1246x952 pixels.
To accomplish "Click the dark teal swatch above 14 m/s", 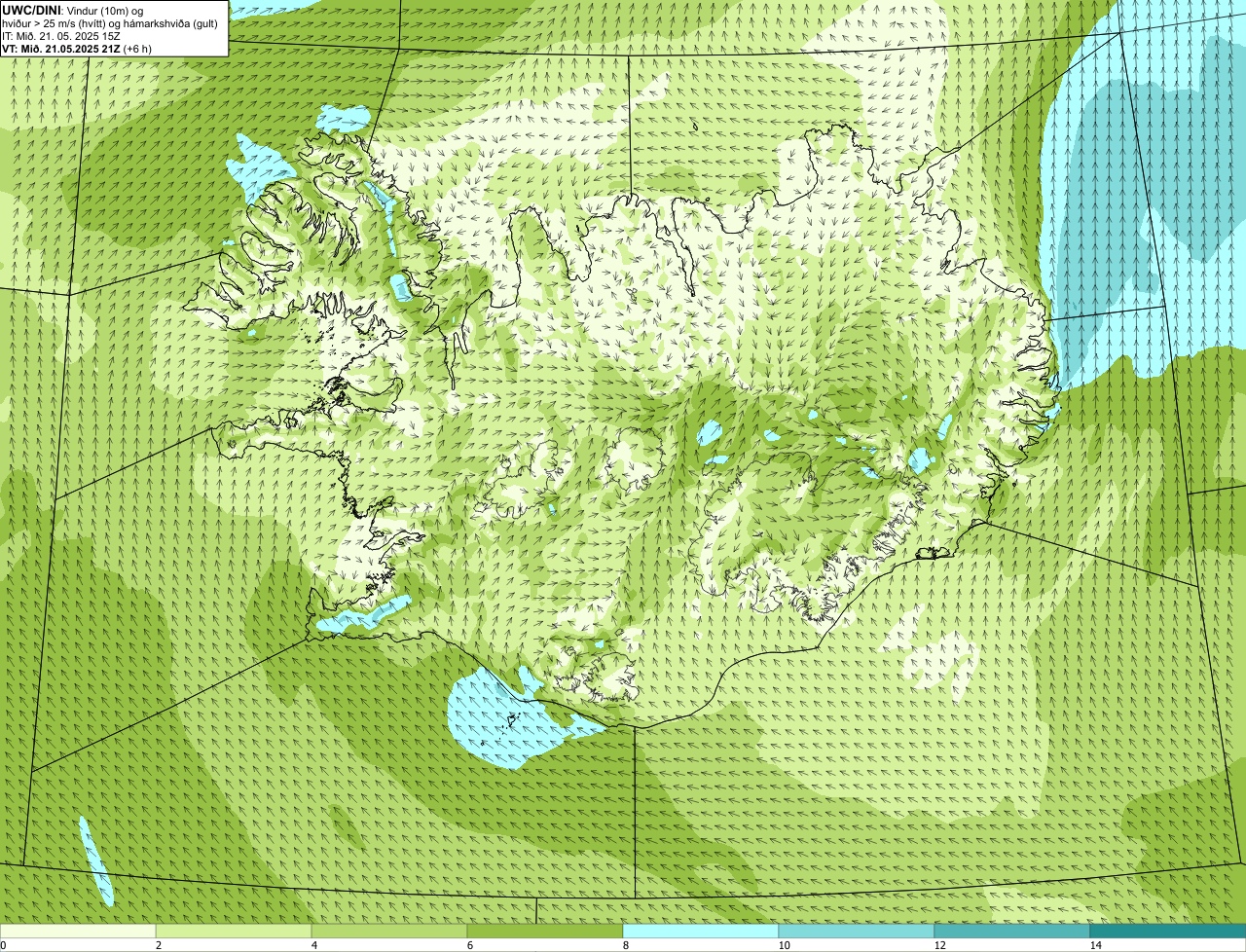I will [1168, 931].
